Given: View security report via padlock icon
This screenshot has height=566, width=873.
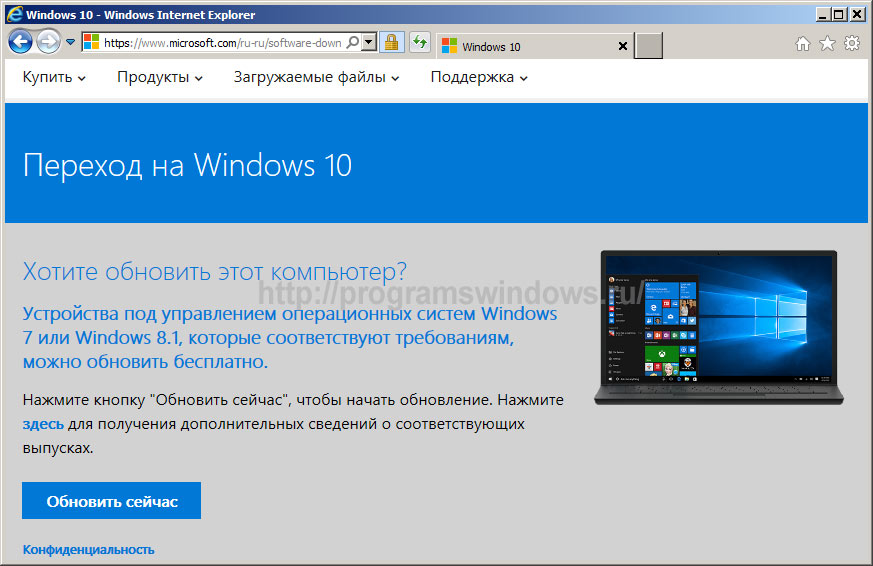Looking at the screenshot, I should (x=391, y=42).
